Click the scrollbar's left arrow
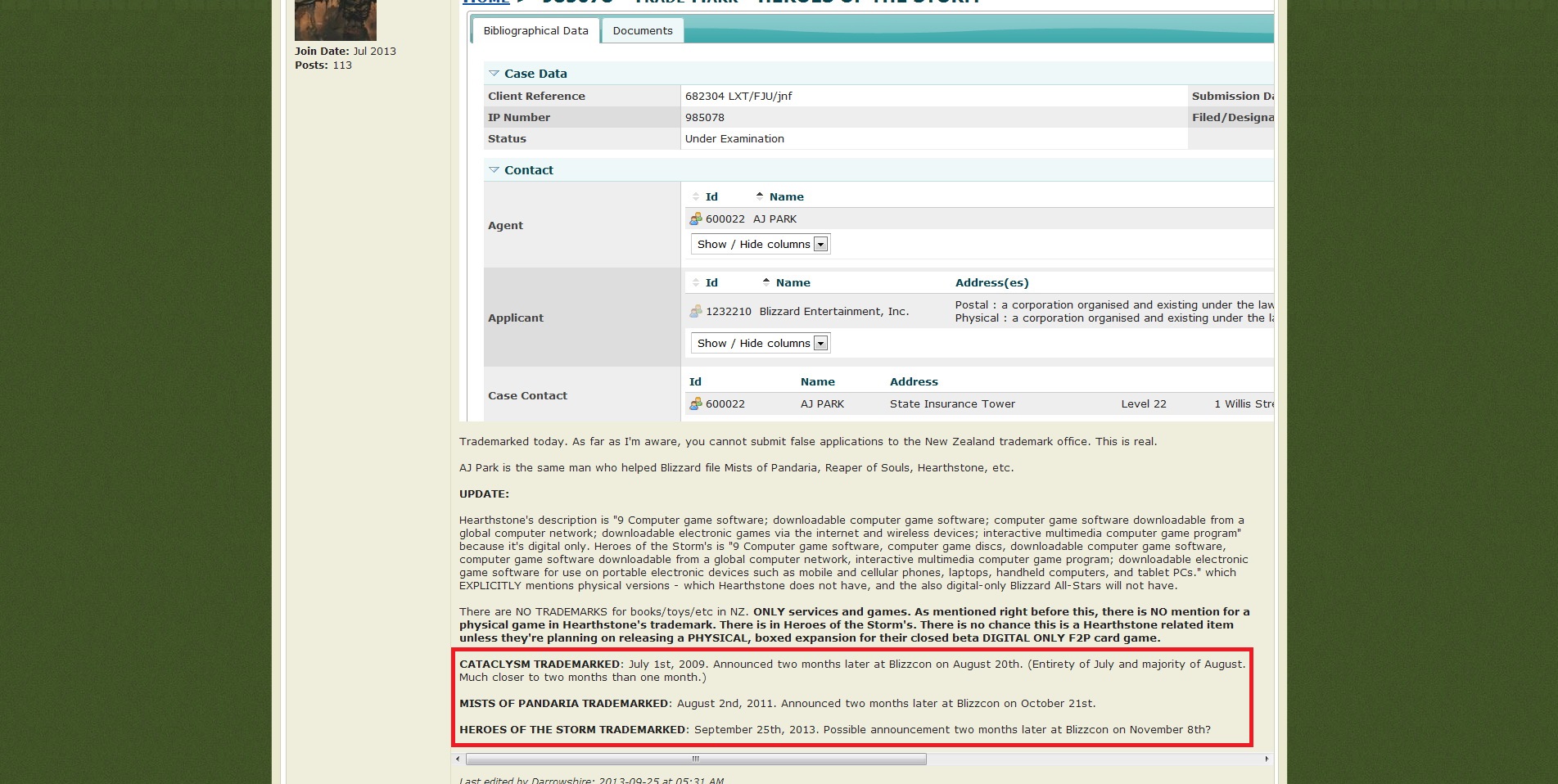The image size is (1558, 784). click(x=458, y=759)
